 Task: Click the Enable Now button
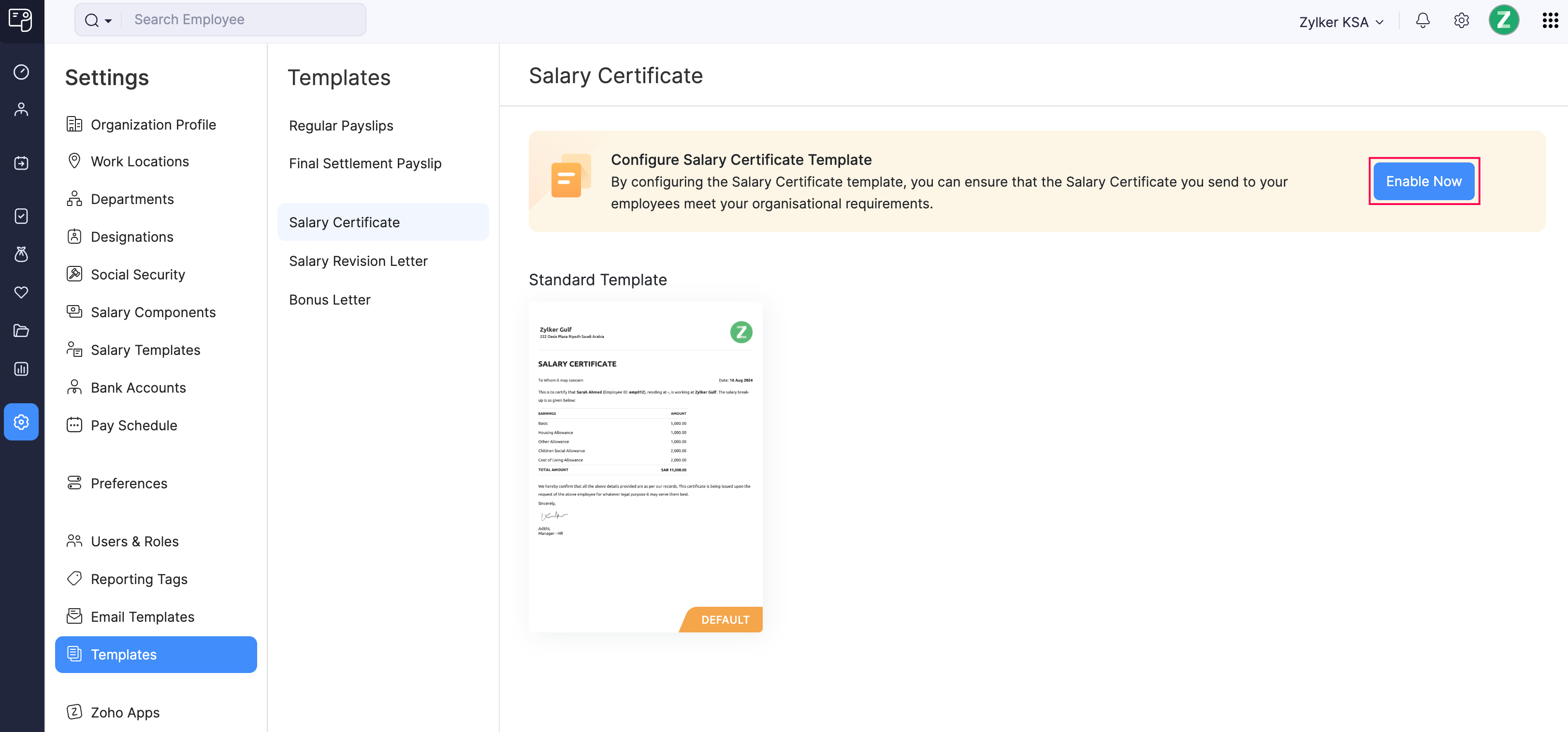pyautogui.click(x=1424, y=181)
